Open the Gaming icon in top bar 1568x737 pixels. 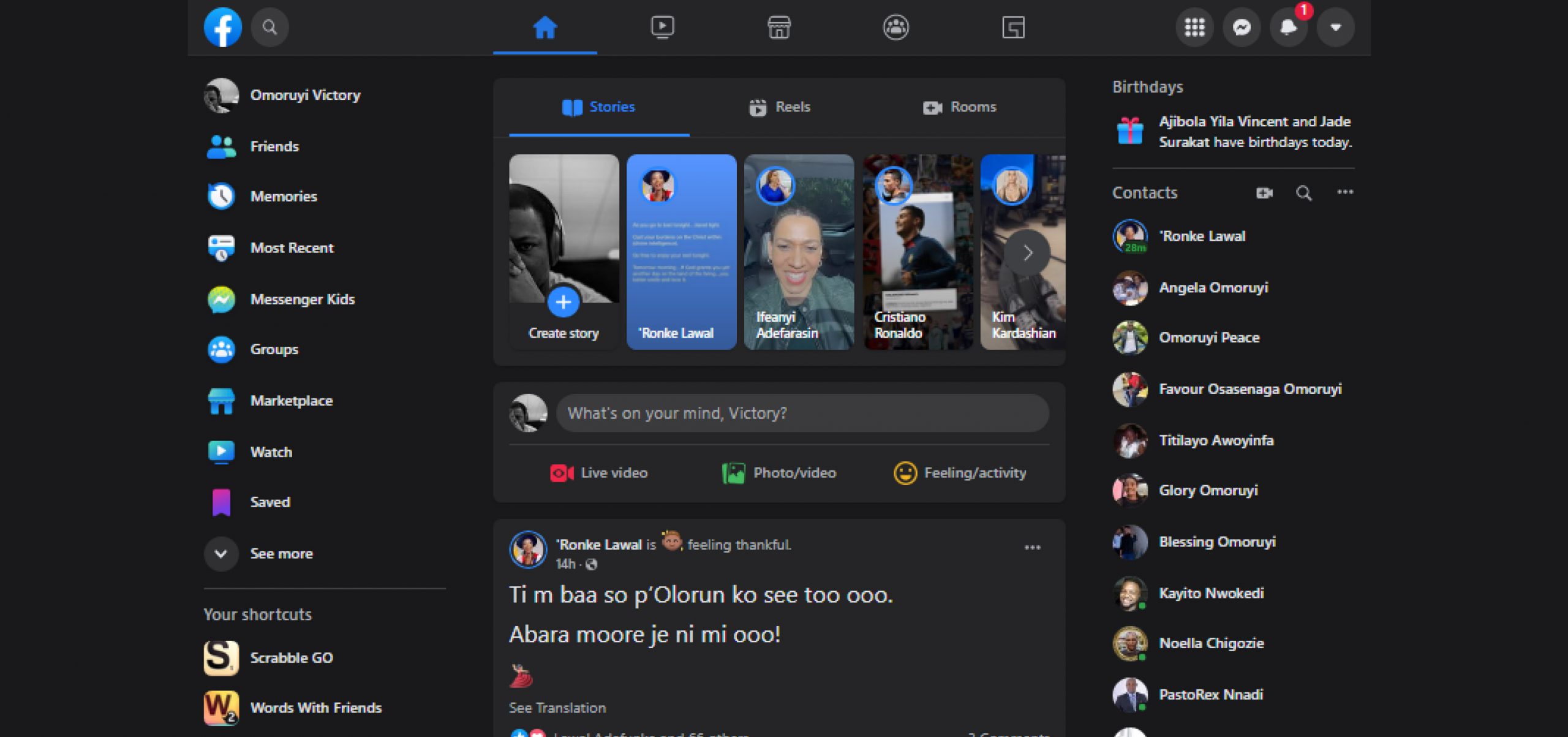pyautogui.click(x=1013, y=27)
